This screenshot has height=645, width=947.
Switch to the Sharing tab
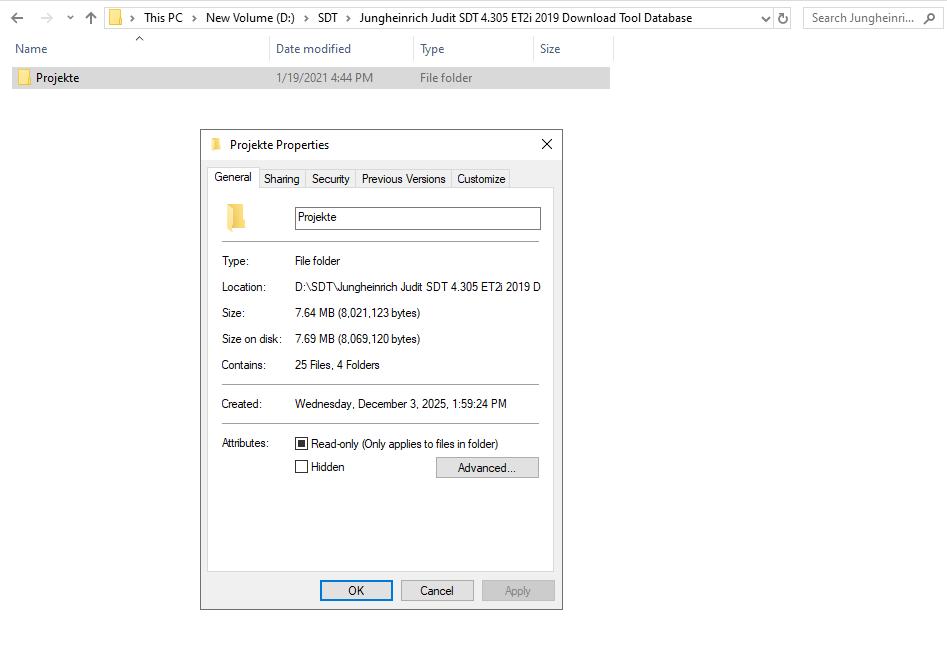click(x=281, y=179)
